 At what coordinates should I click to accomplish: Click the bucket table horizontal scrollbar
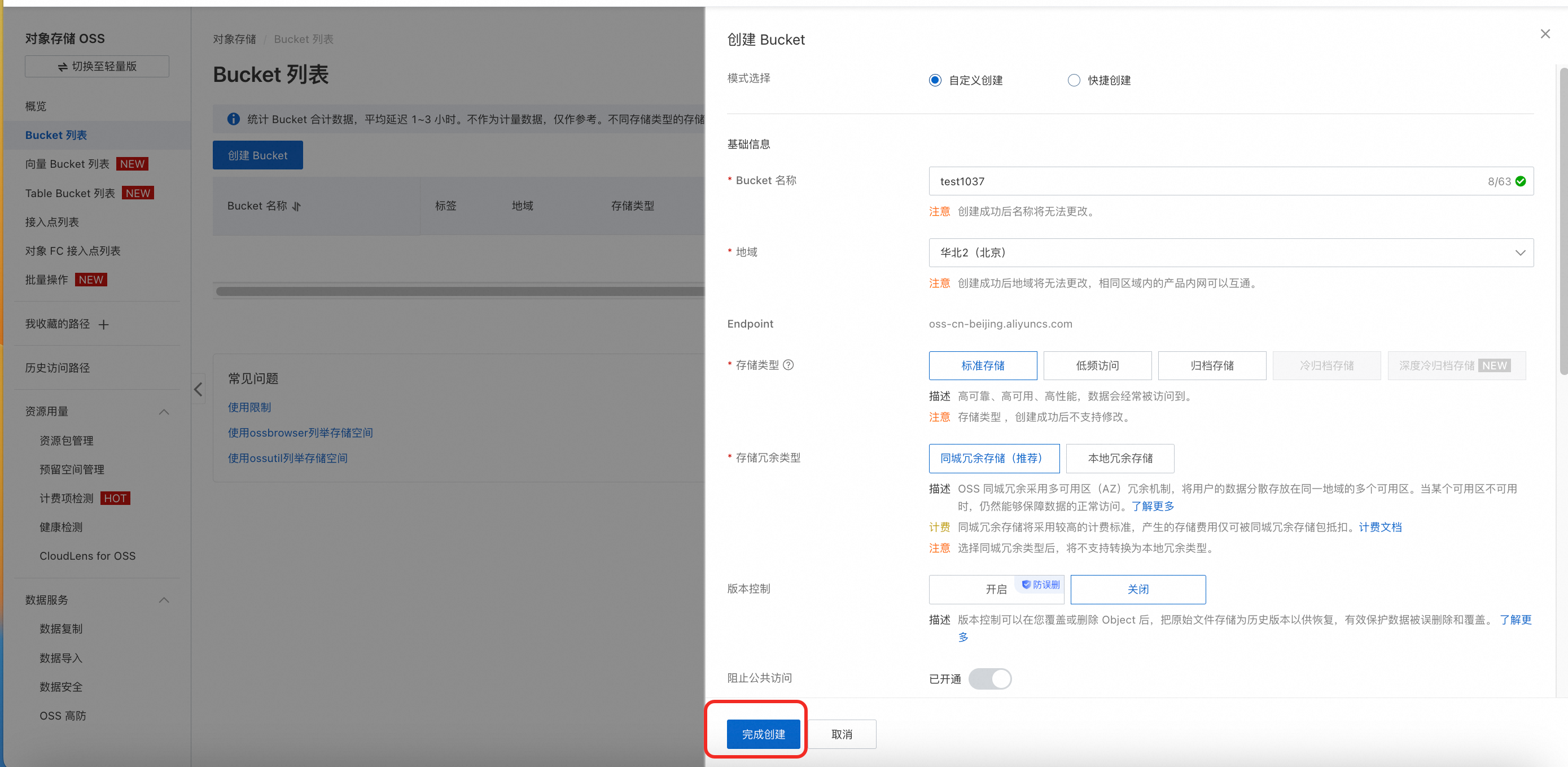click(459, 292)
